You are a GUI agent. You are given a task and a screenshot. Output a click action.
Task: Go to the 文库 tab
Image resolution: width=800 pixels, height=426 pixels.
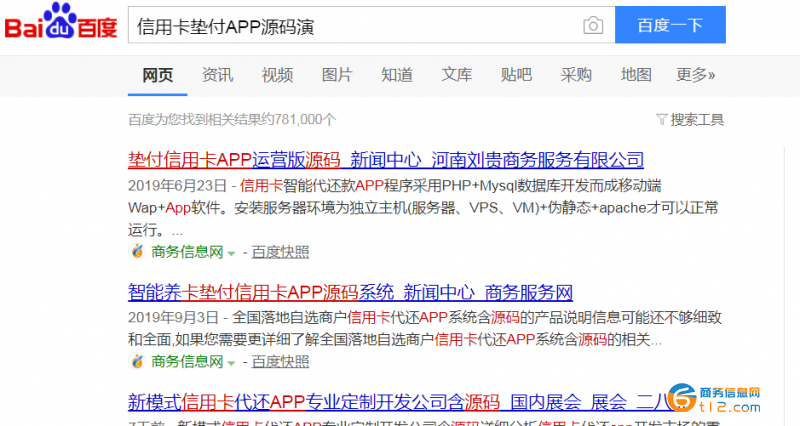pos(456,76)
